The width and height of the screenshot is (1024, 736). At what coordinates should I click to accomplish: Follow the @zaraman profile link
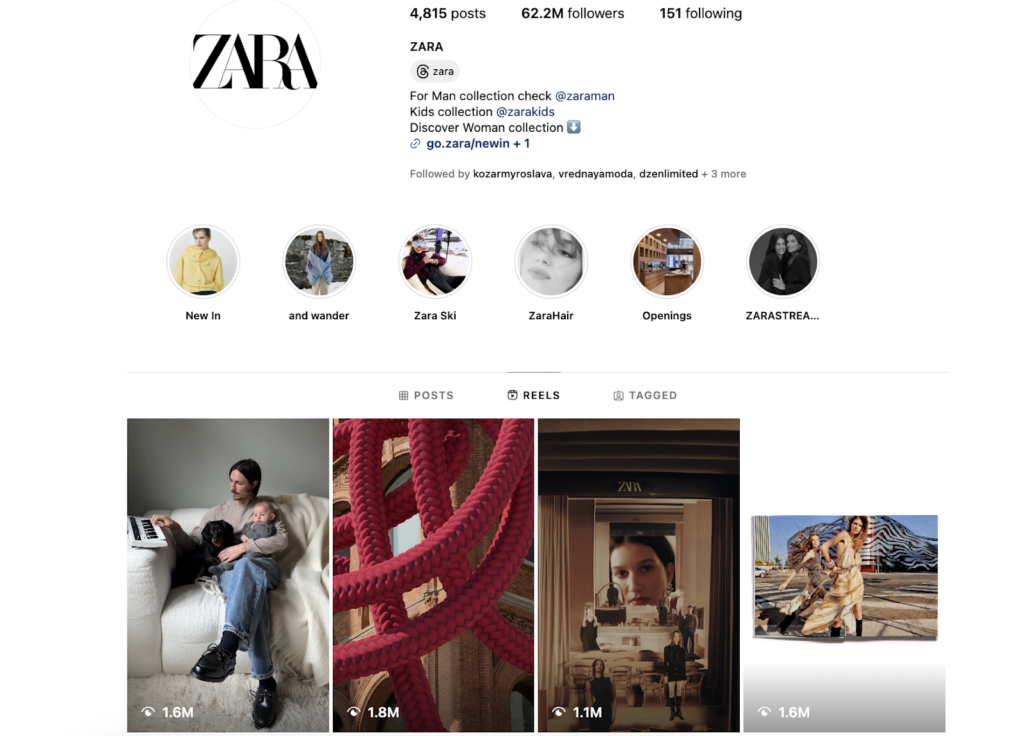pos(584,96)
